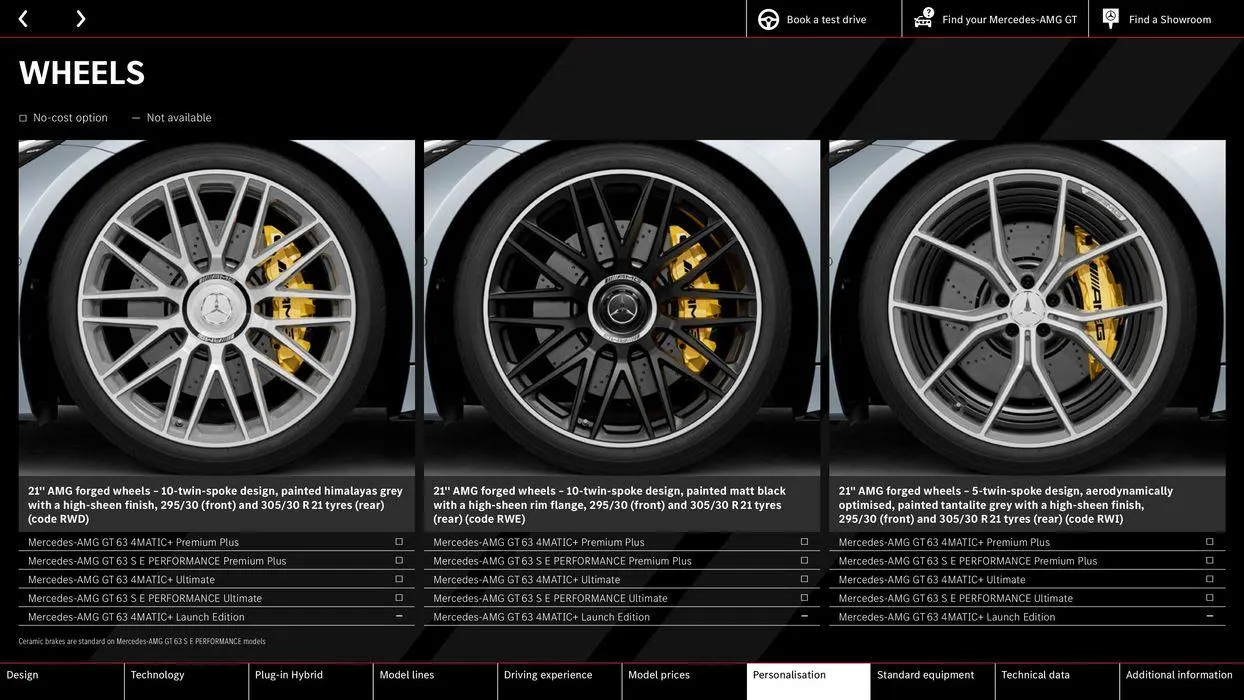Click the ceramic brakes footnote text
This screenshot has height=700, width=1244.
tap(142, 642)
